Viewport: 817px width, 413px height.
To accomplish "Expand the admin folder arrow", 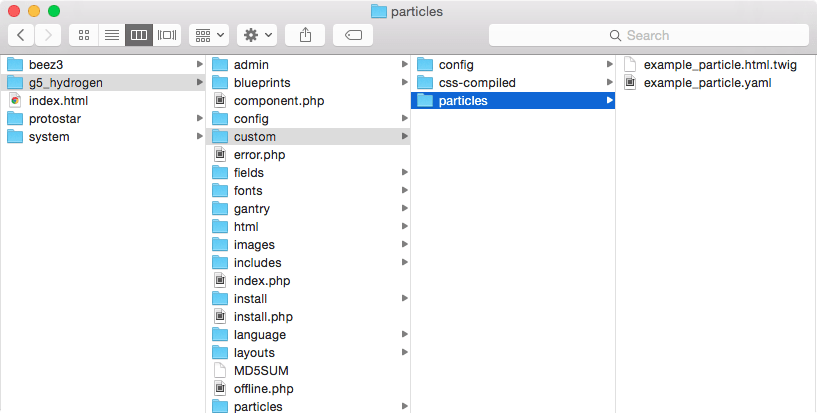I will 404,64.
